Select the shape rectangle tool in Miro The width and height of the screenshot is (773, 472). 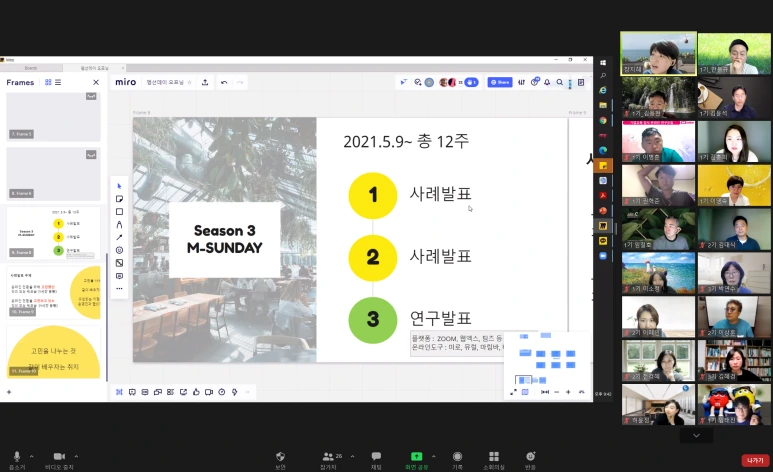click(x=119, y=212)
